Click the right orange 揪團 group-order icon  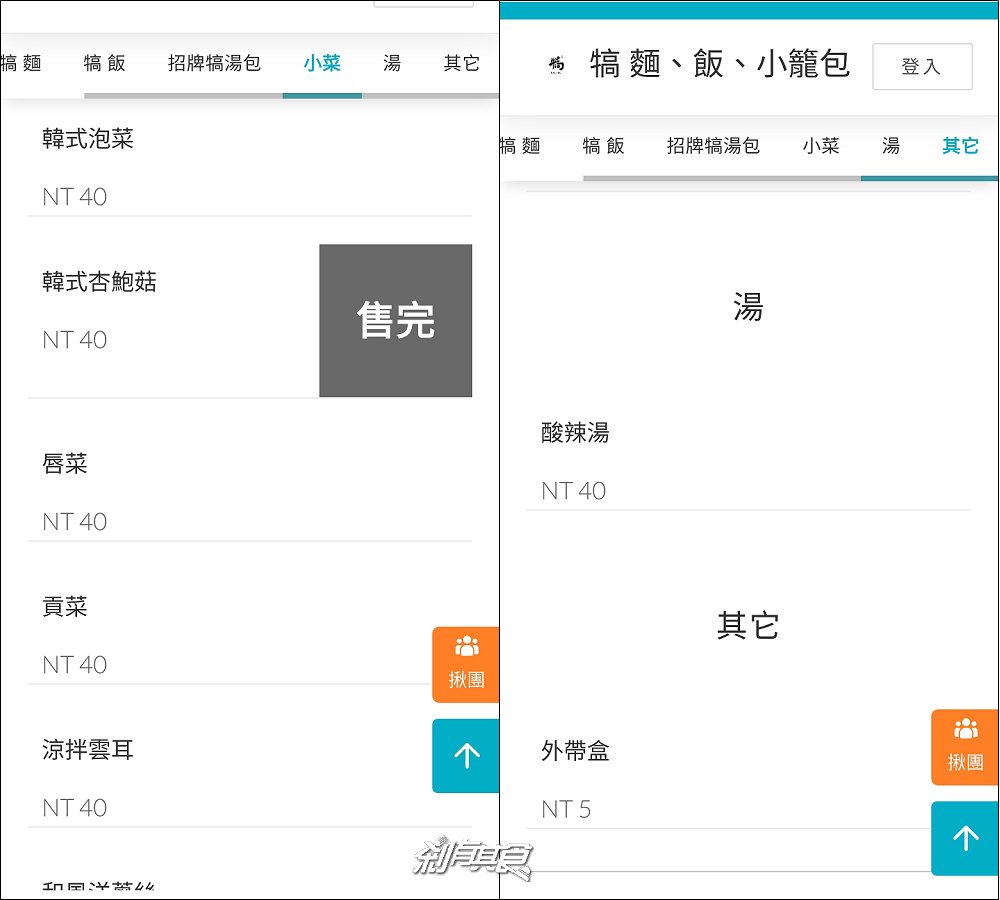pos(965,747)
